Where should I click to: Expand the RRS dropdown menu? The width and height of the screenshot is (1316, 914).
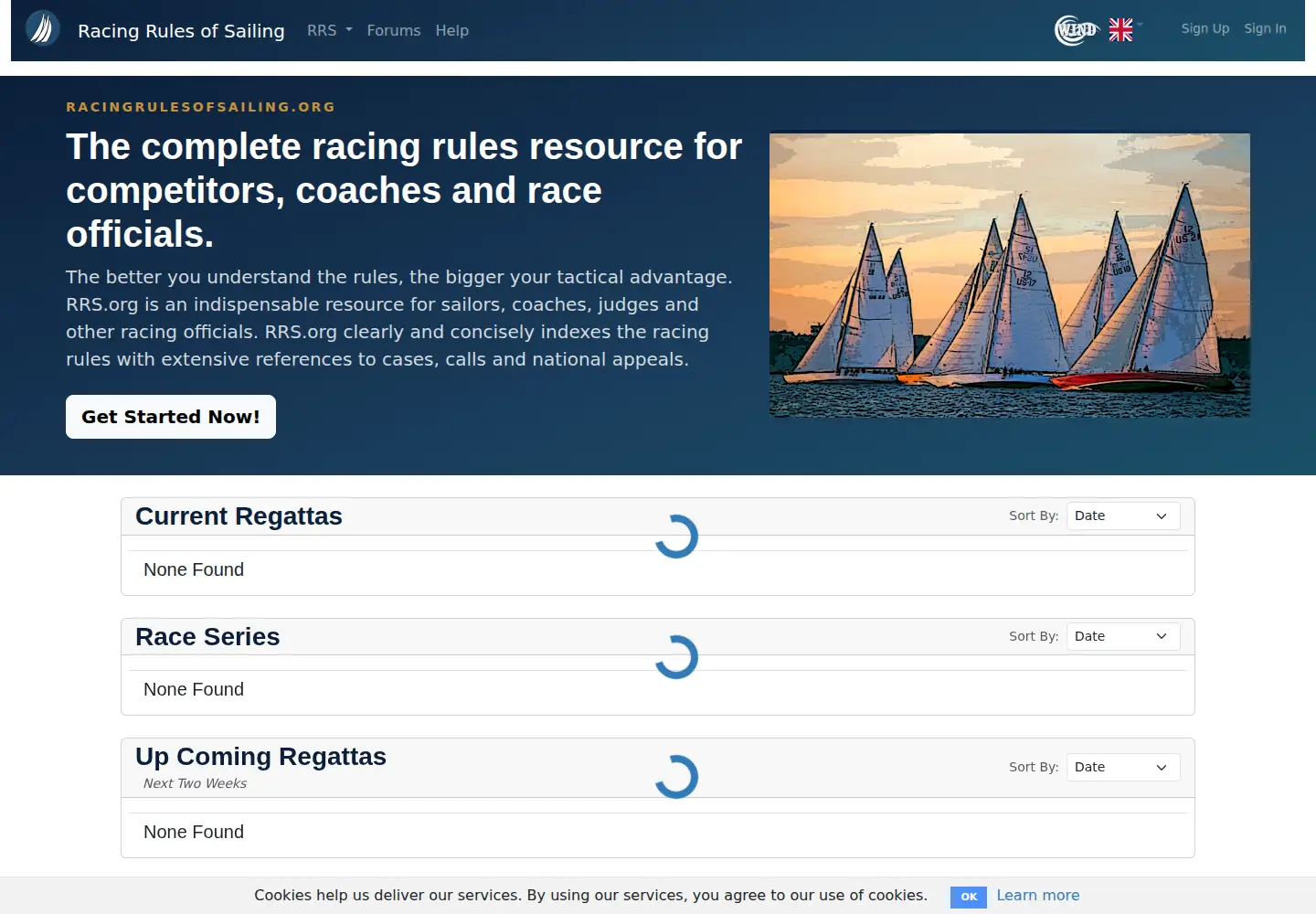(330, 30)
